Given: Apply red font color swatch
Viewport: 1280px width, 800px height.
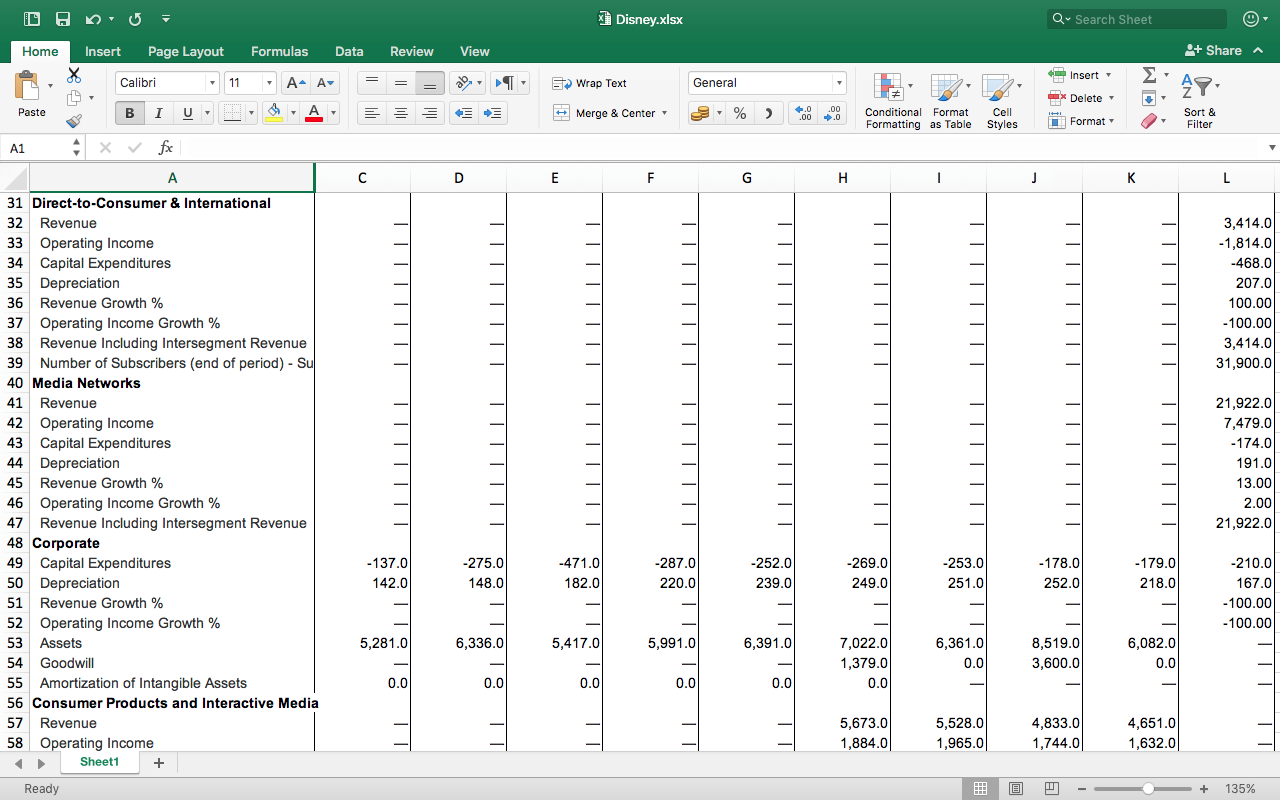Looking at the screenshot, I should (x=314, y=113).
